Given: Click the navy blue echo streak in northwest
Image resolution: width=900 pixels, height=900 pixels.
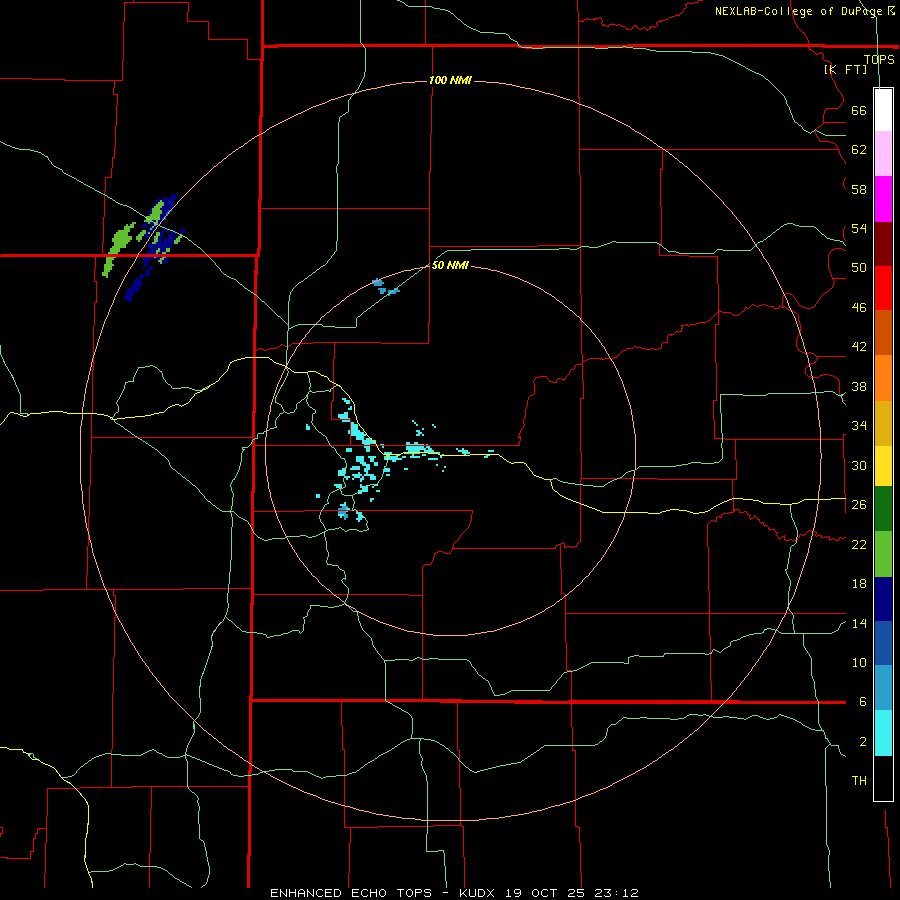Looking at the screenshot, I should tap(139, 282).
